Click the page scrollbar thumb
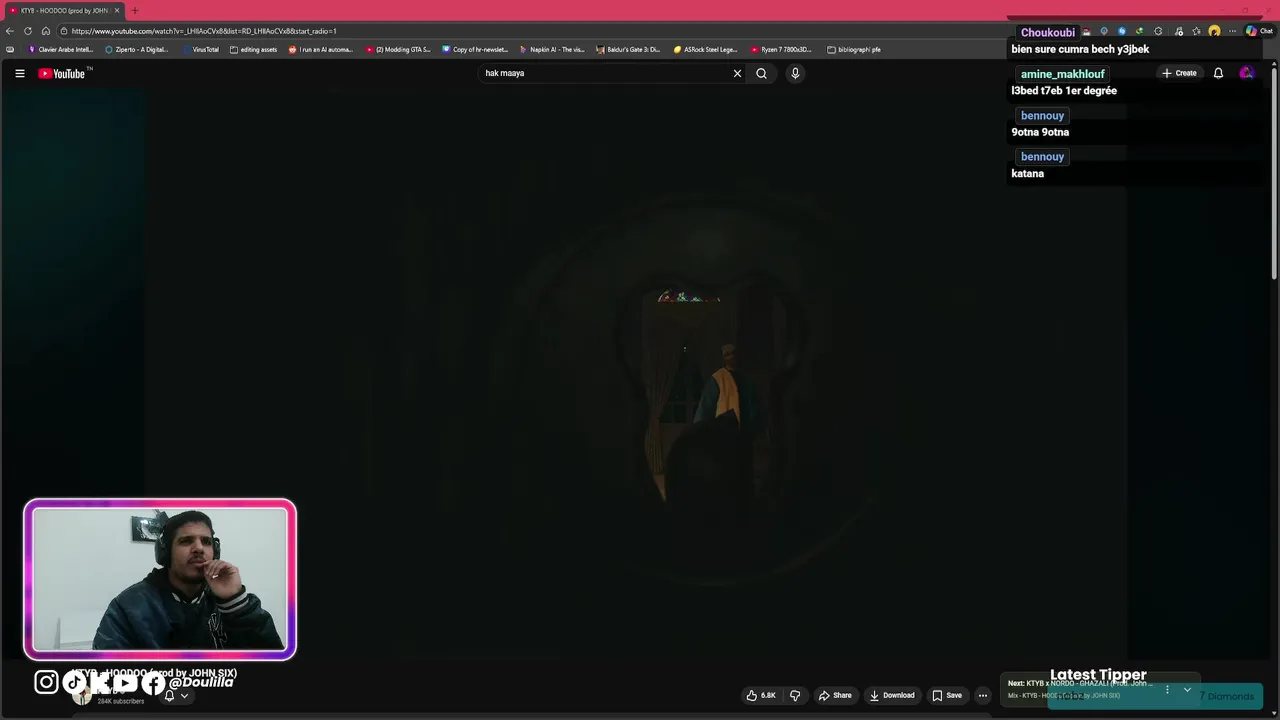The height and width of the screenshot is (720, 1280). (1274, 172)
